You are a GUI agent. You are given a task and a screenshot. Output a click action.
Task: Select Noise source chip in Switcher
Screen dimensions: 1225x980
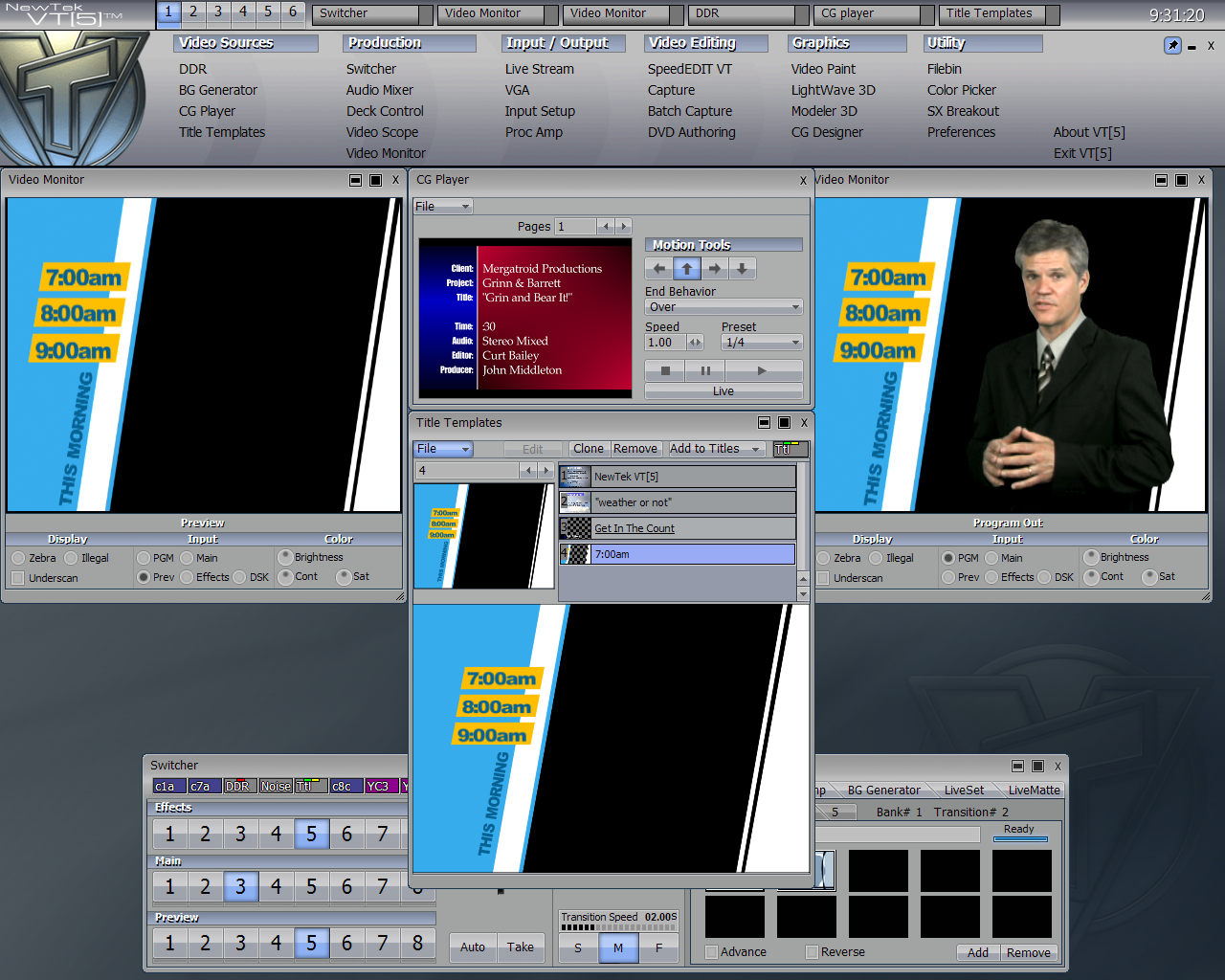[x=276, y=786]
